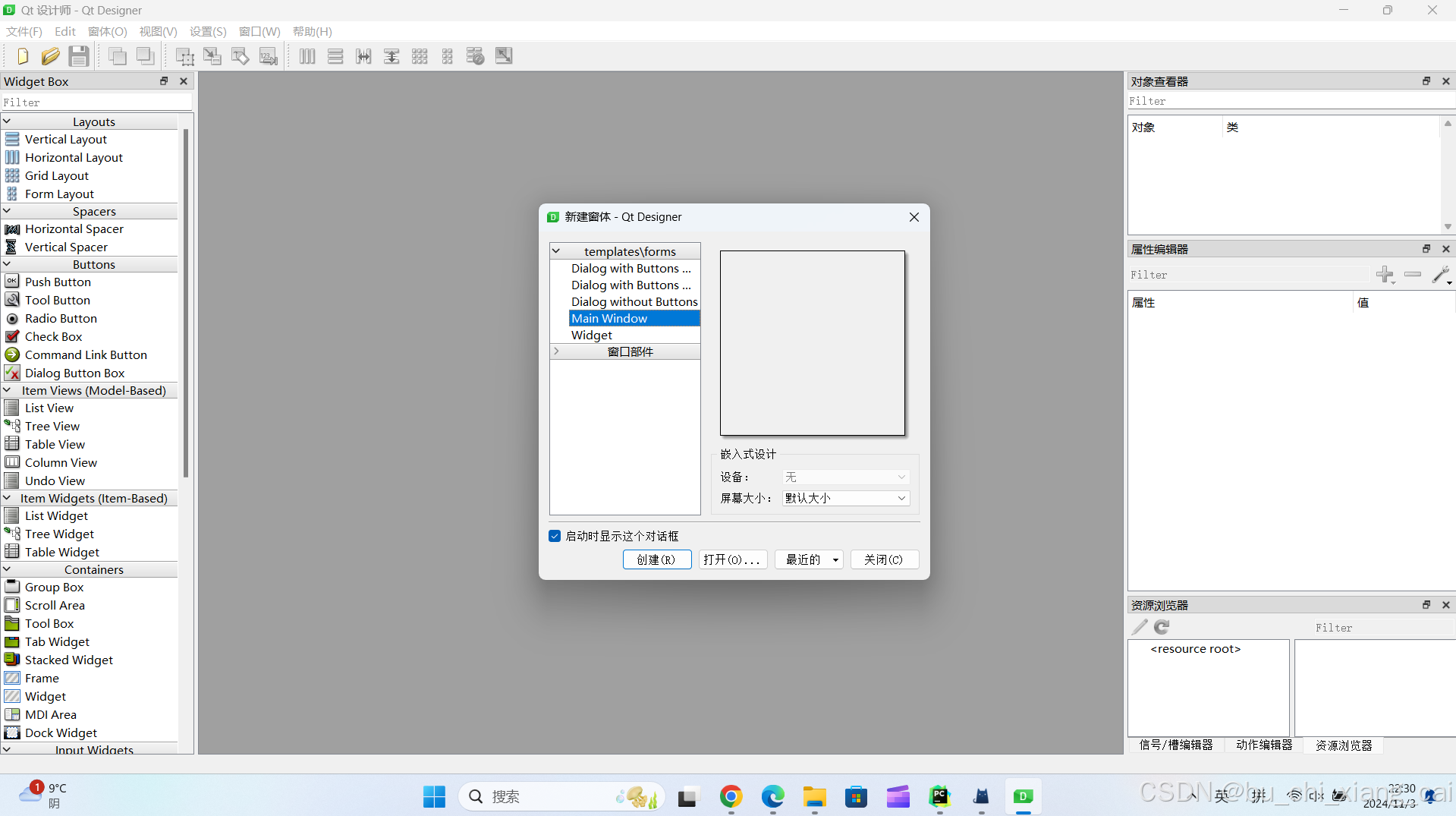The image size is (1456, 816).
Task: Click the reload resources icon
Action: coord(1162,627)
